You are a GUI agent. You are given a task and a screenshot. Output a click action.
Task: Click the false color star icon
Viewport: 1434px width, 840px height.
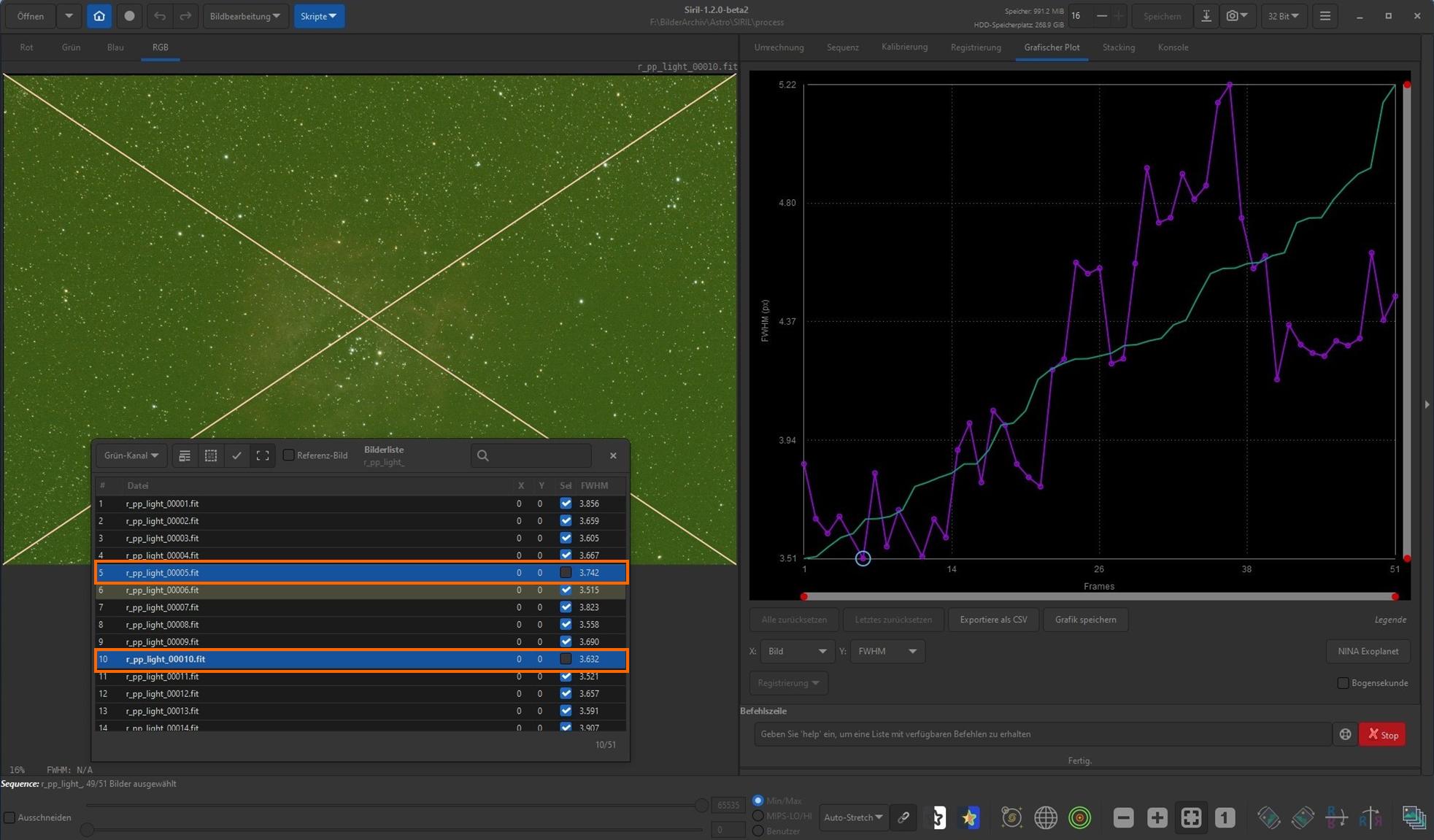[x=970, y=817]
